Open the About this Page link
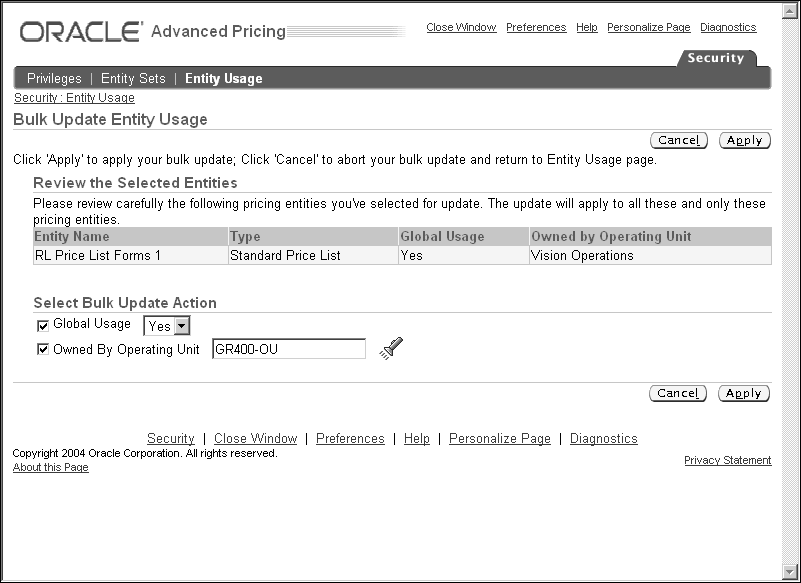 pos(51,467)
